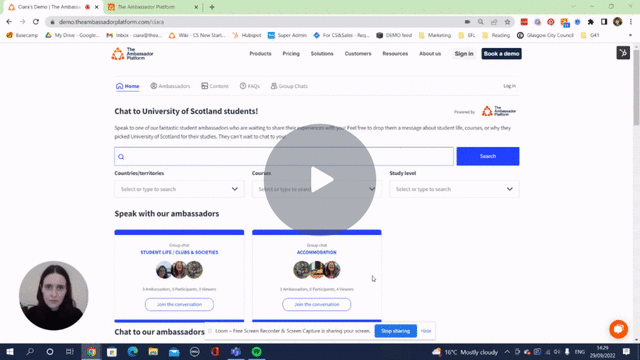
Task: Click the Log in link
Action: tap(509, 86)
